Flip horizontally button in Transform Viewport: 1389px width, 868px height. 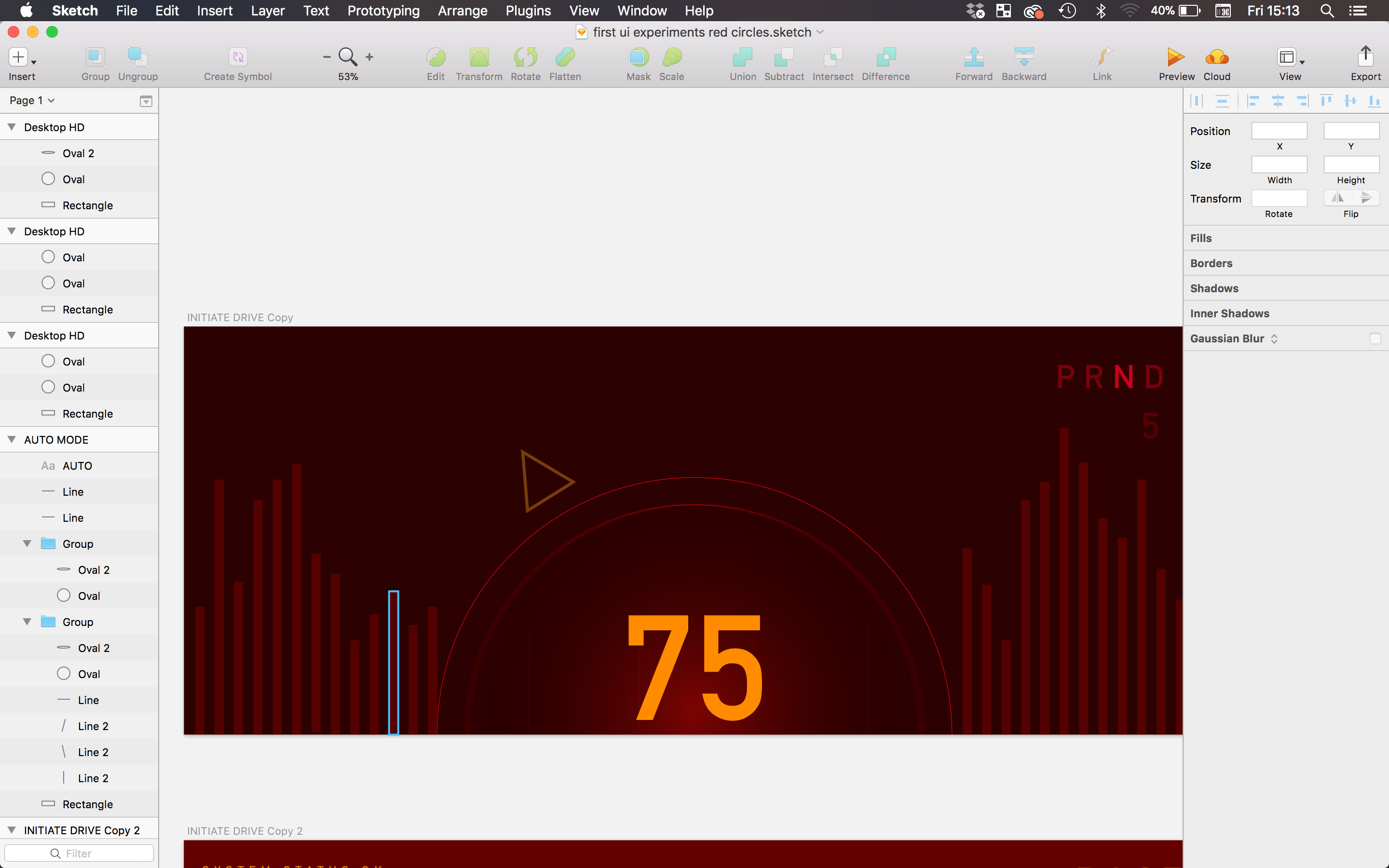tap(1338, 198)
